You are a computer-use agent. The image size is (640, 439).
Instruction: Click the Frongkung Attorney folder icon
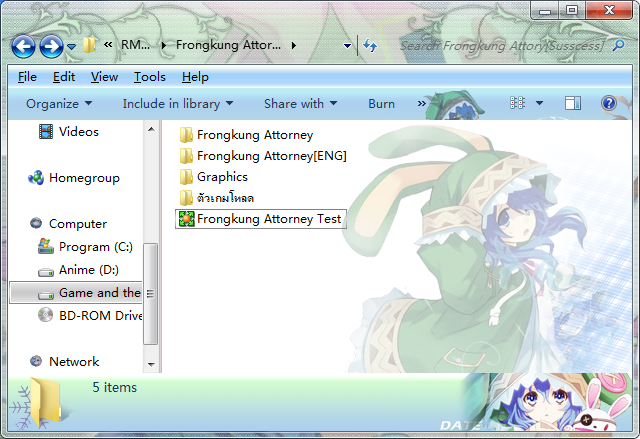pyautogui.click(x=186, y=135)
